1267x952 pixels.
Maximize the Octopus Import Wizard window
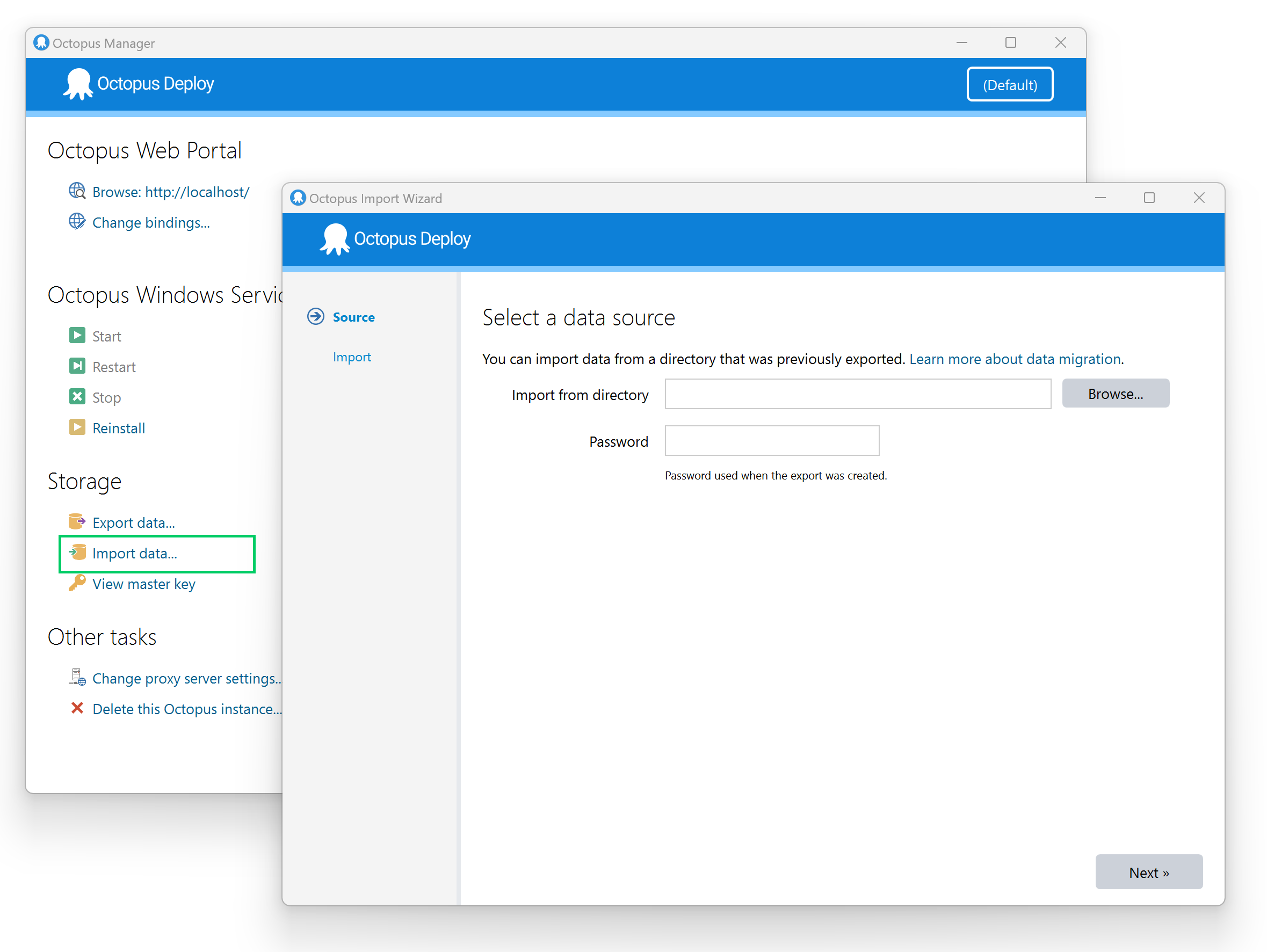pyautogui.click(x=1149, y=198)
